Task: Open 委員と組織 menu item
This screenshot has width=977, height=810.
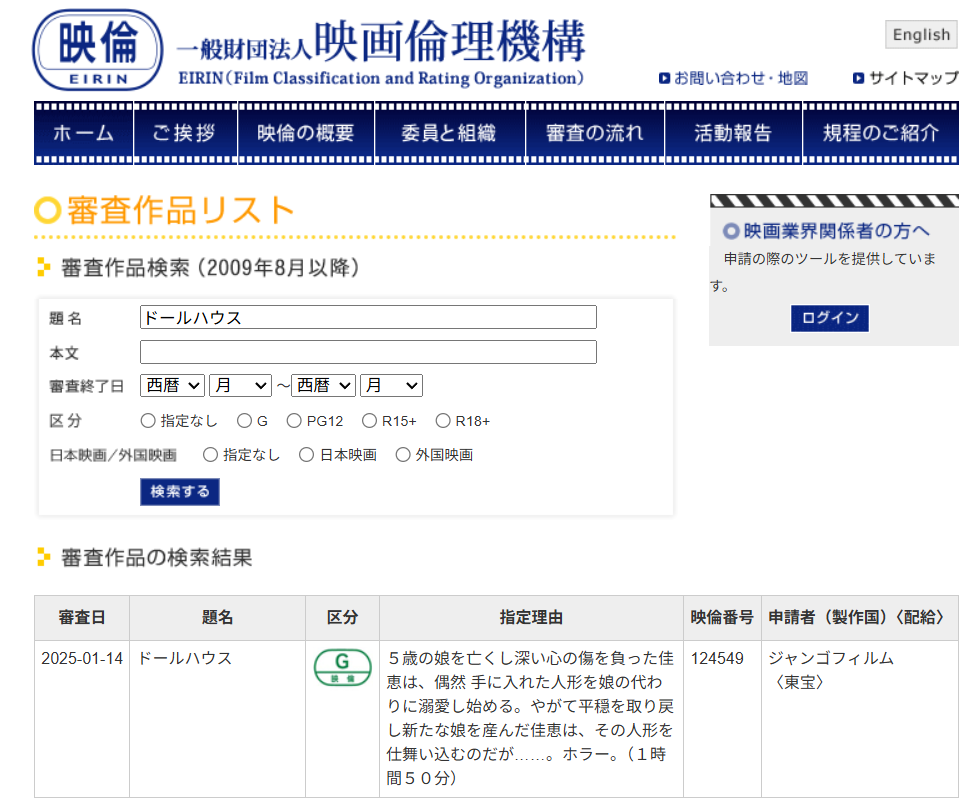Action: tap(449, 133)
